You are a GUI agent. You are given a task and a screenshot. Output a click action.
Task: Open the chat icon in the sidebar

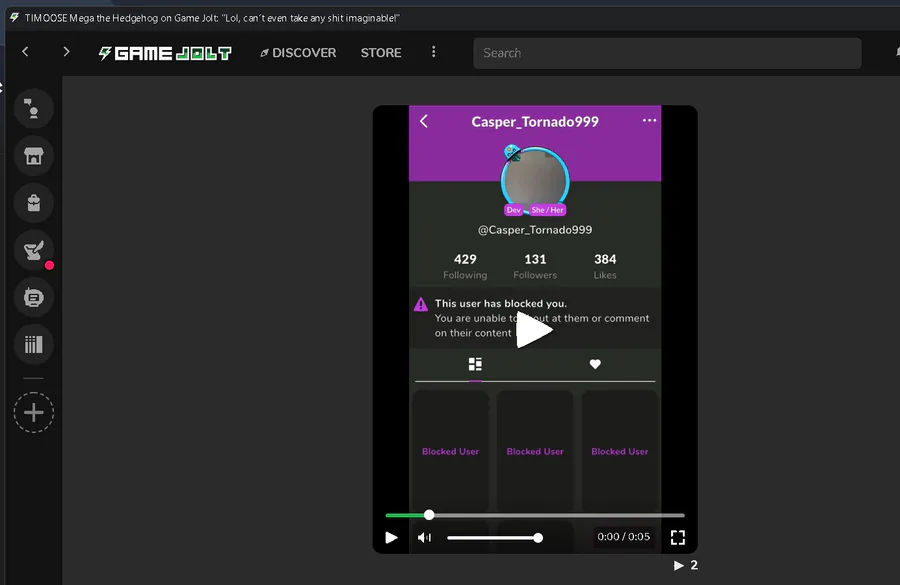[34, 109]
